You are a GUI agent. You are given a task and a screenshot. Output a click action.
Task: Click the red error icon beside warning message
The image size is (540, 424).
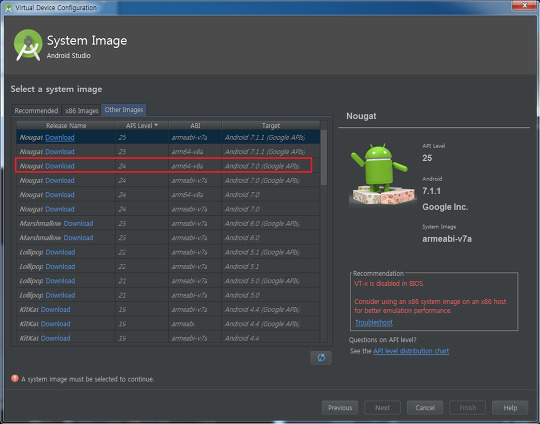point(15,379)
